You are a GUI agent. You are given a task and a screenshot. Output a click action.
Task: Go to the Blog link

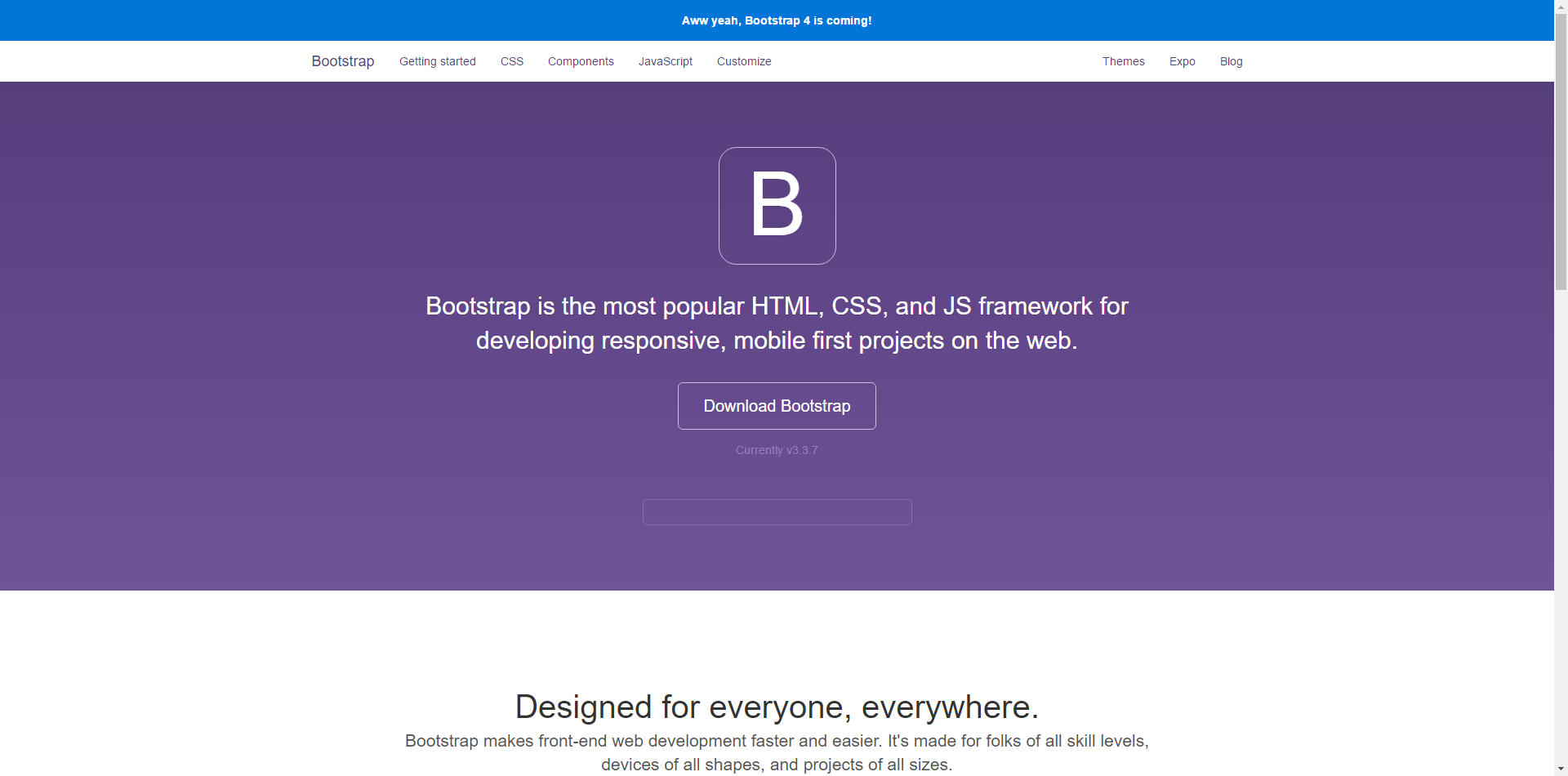(1232, 61)
